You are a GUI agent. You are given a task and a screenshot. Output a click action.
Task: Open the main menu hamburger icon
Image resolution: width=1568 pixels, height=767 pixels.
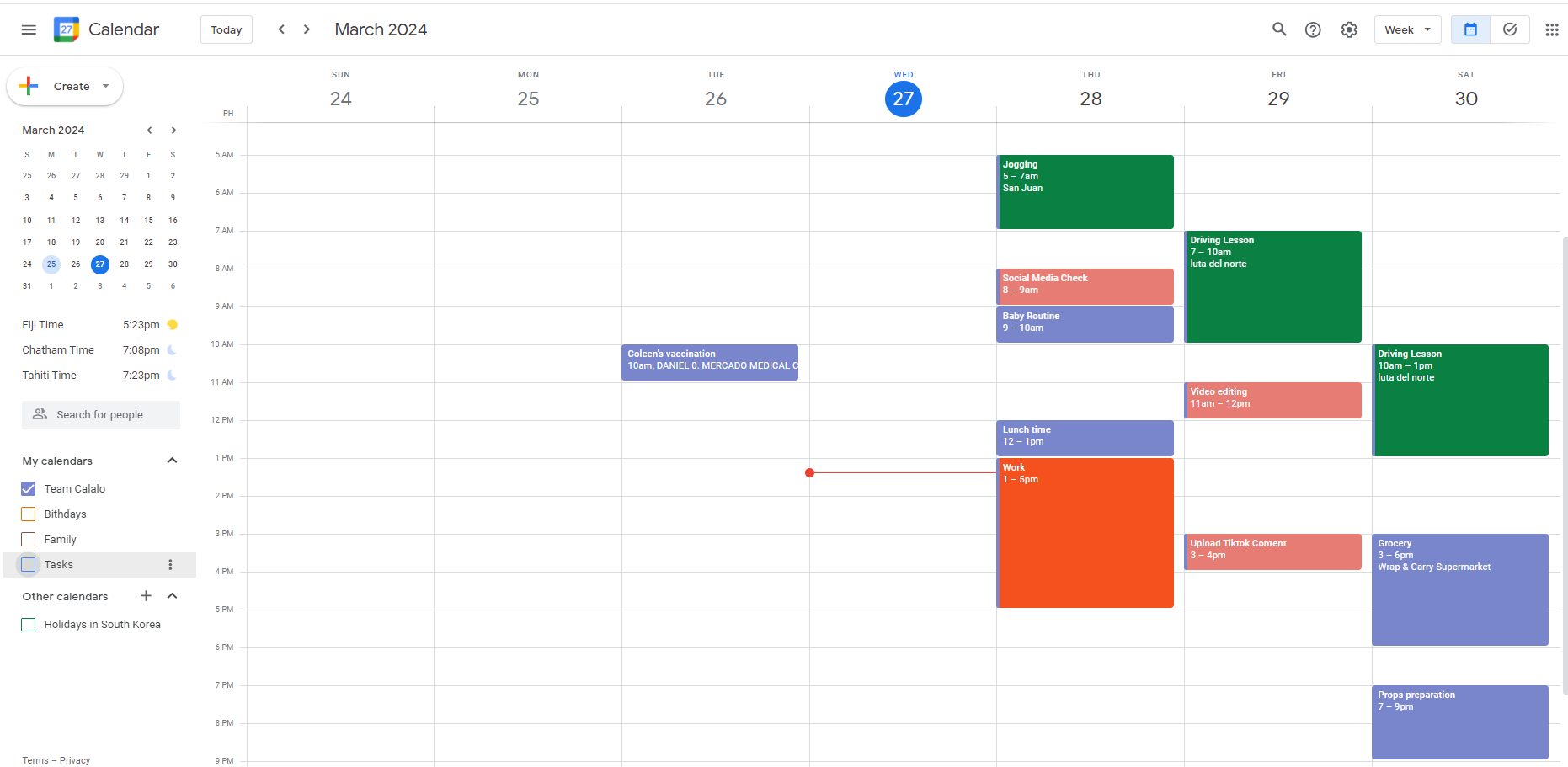pyautogui.click(x=29, y=29)
